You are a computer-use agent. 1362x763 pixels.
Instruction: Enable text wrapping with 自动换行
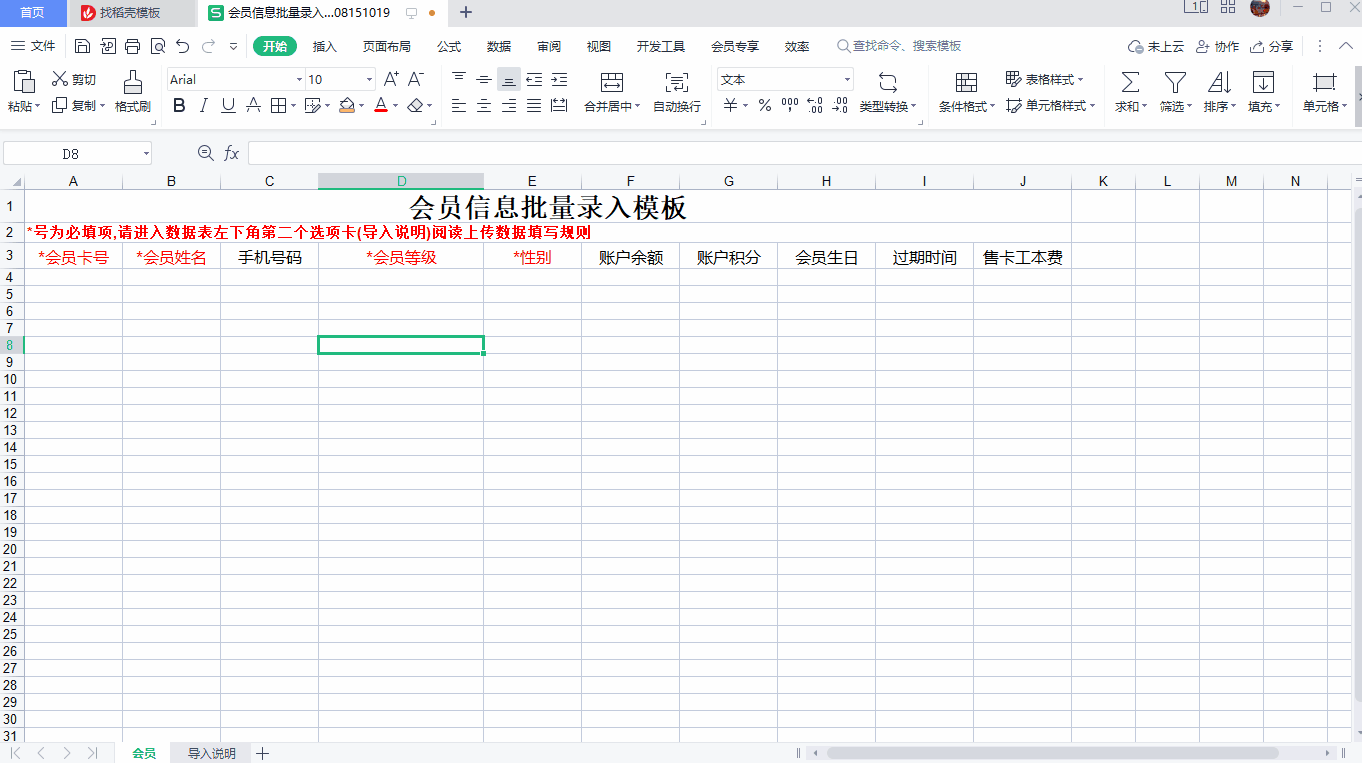(x=676, y=90)
